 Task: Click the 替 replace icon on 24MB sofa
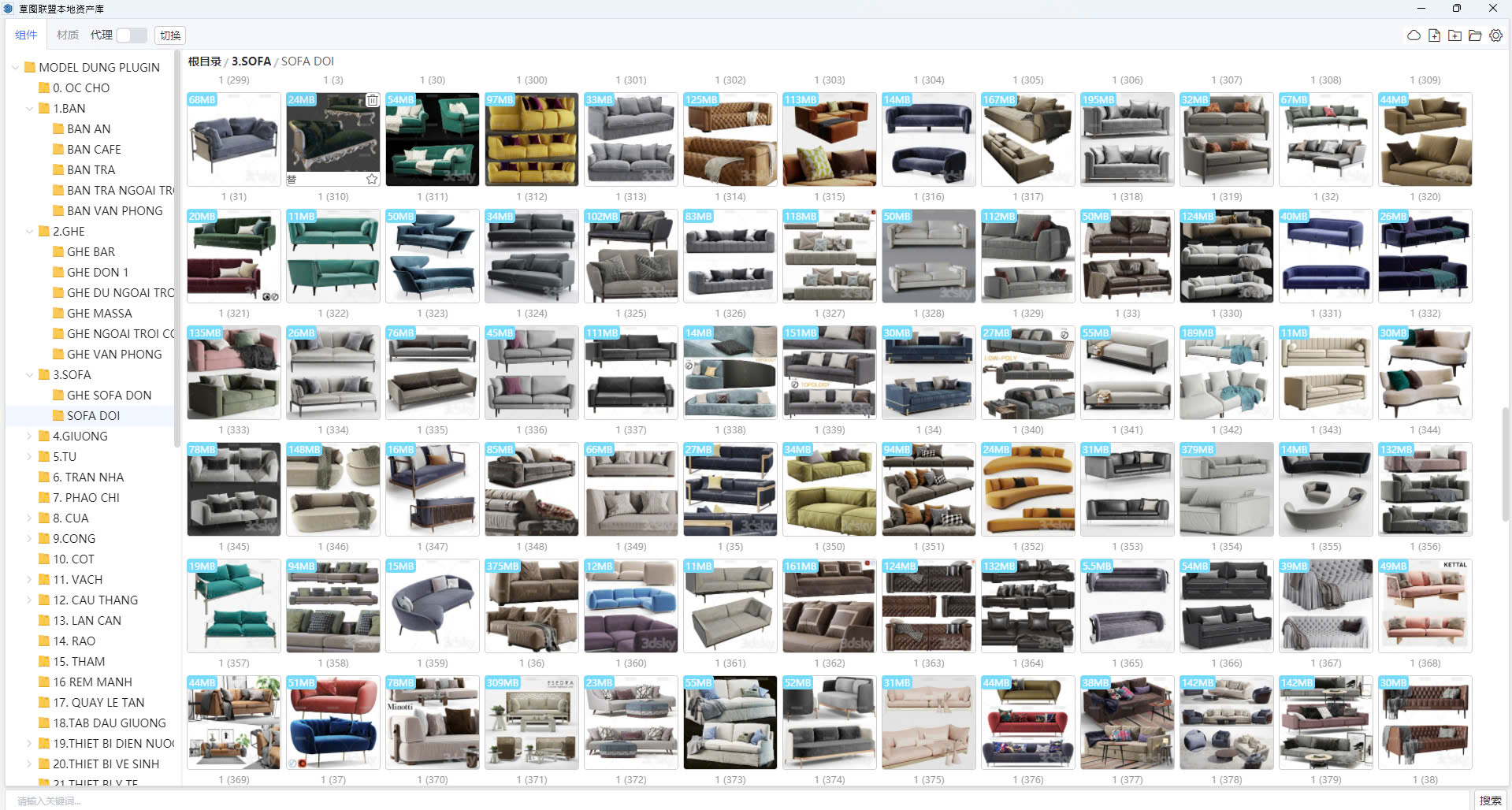pyautogui.click(x=292, y=180)
